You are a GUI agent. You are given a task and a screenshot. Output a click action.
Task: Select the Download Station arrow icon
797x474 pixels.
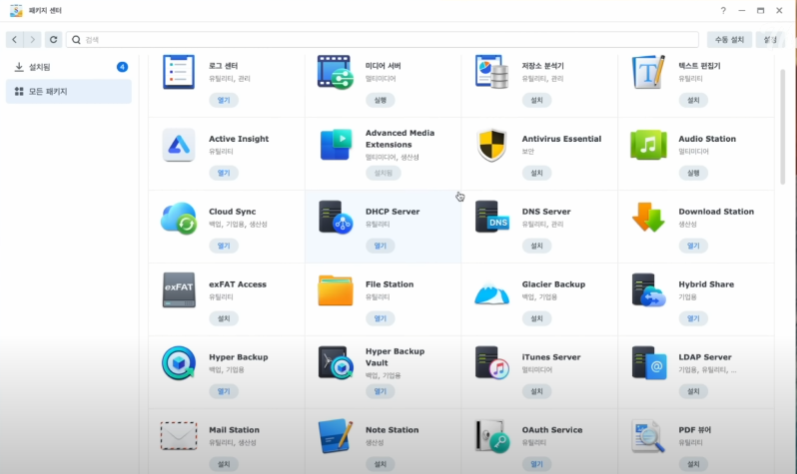648,218
